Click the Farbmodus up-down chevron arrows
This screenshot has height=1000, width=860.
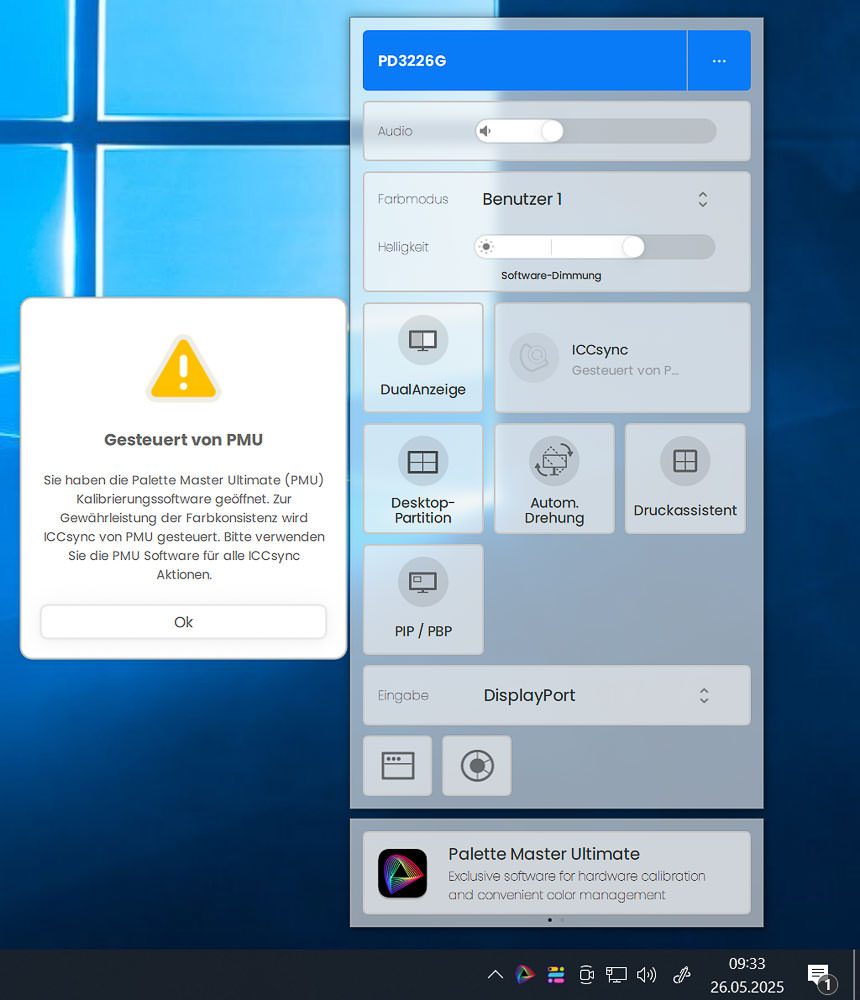point(702,199)
